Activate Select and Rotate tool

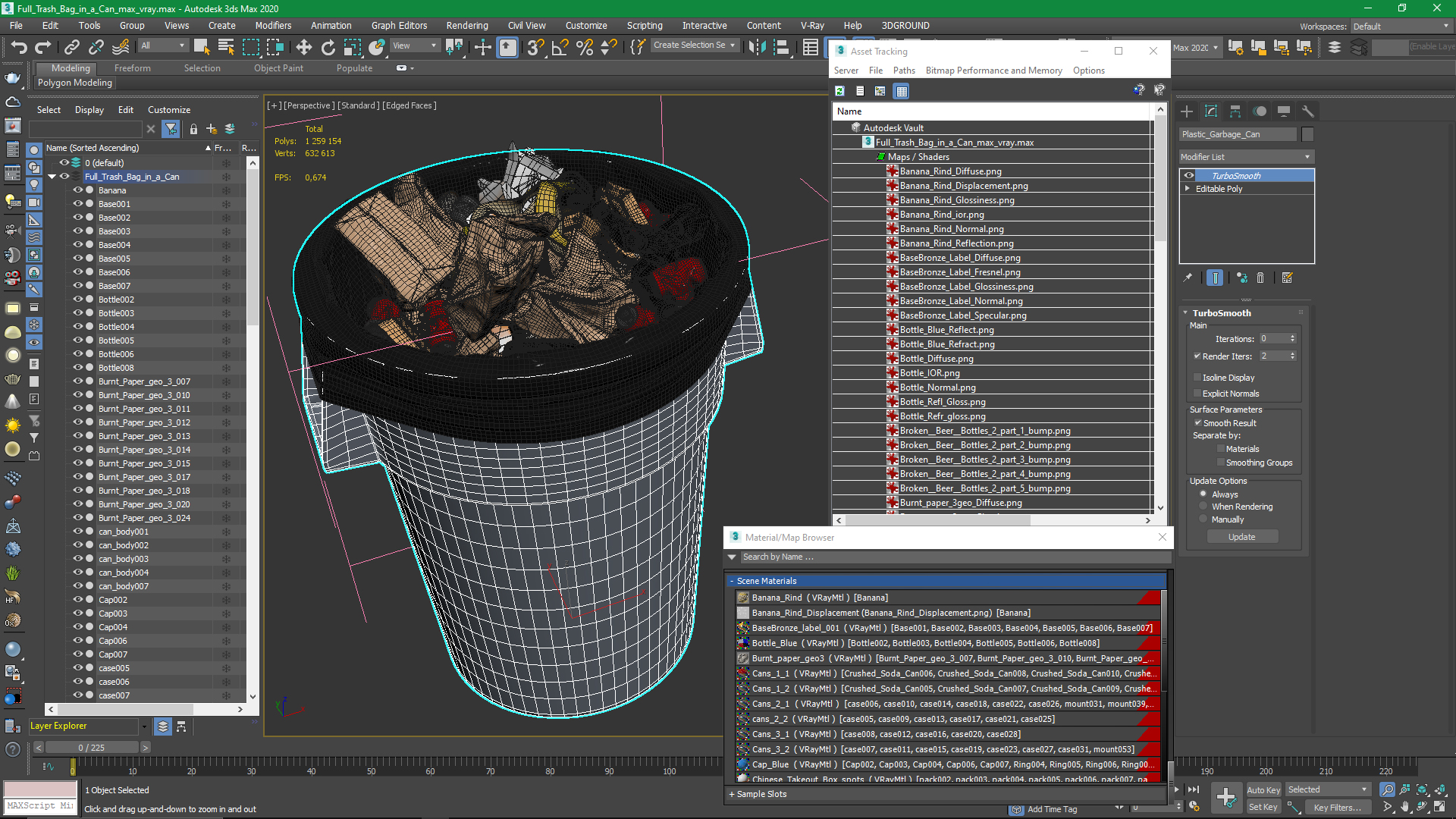tap(328, 47)
